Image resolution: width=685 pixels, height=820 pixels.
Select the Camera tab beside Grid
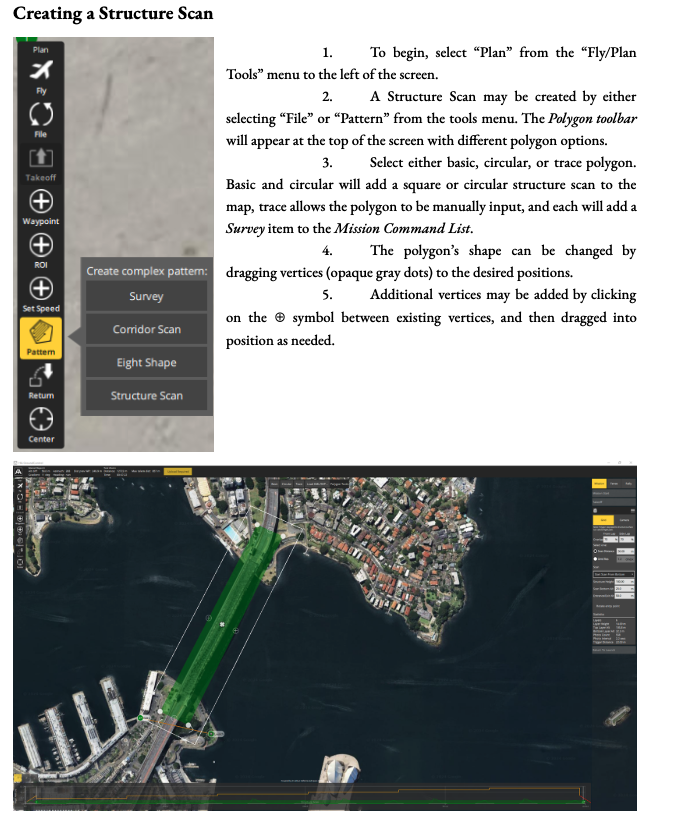pyautogui.click(x=624, y=520)
